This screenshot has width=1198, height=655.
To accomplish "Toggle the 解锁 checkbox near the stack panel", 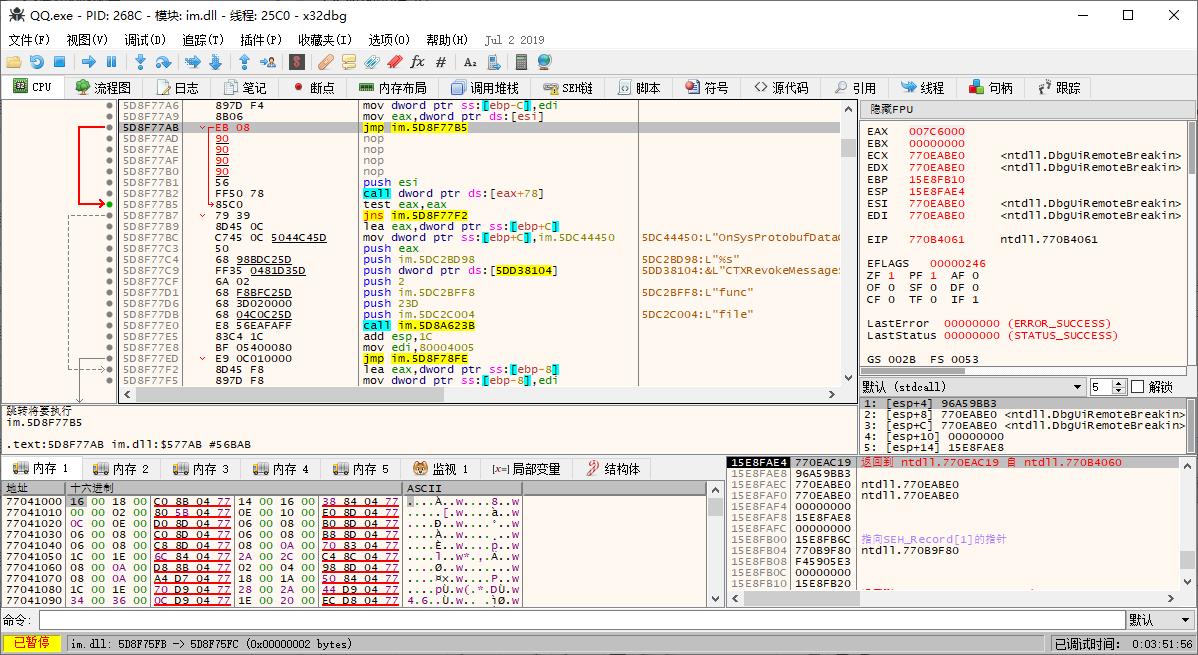I will [x=1137, y=386].
